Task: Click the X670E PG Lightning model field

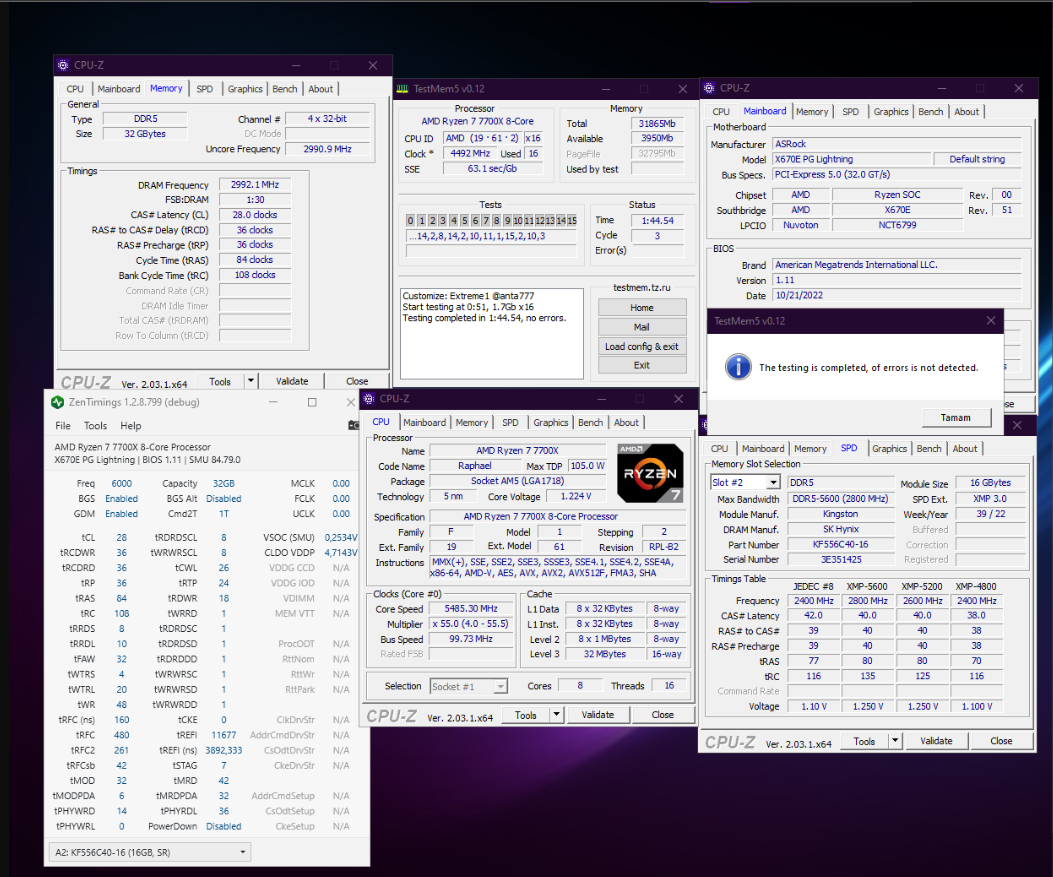Action: click(852, 159)
